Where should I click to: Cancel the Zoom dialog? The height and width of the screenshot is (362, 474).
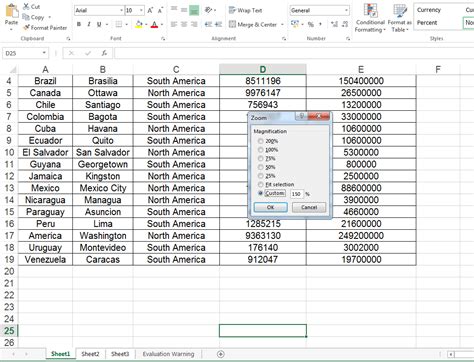(309, 207)
